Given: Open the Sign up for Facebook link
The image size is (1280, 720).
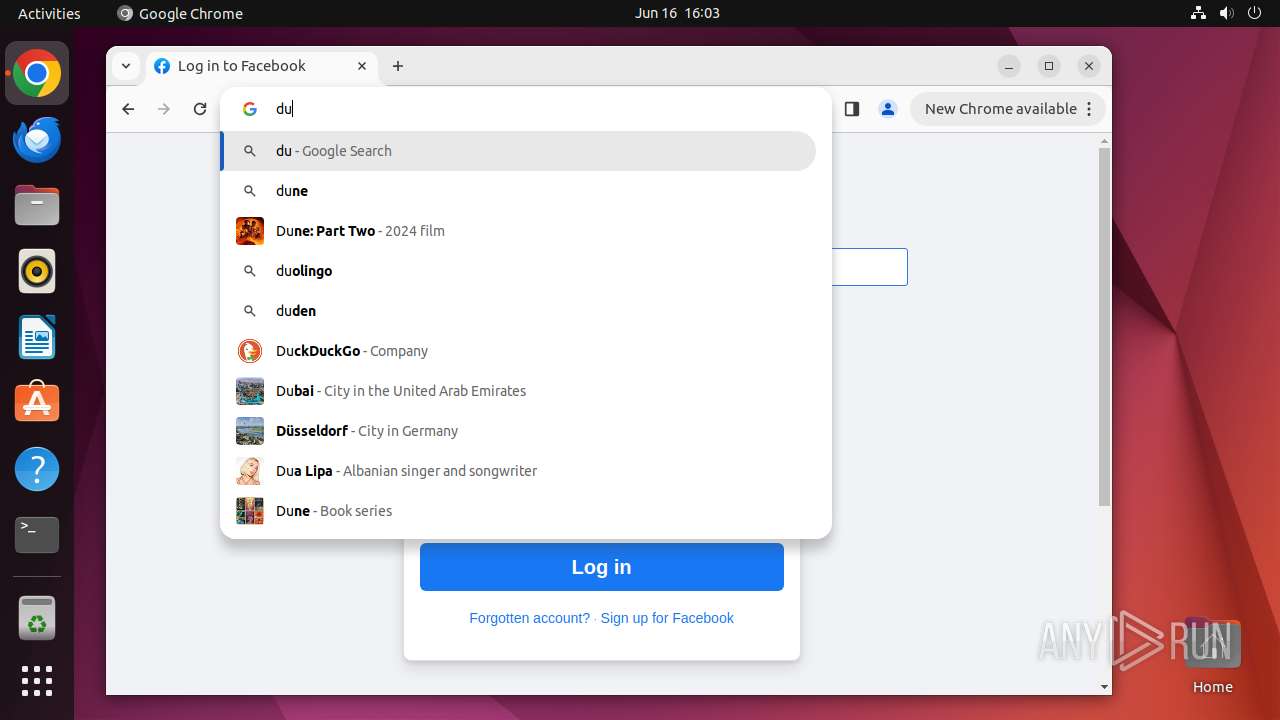Looking at the screenshot, I should point(667,618).
